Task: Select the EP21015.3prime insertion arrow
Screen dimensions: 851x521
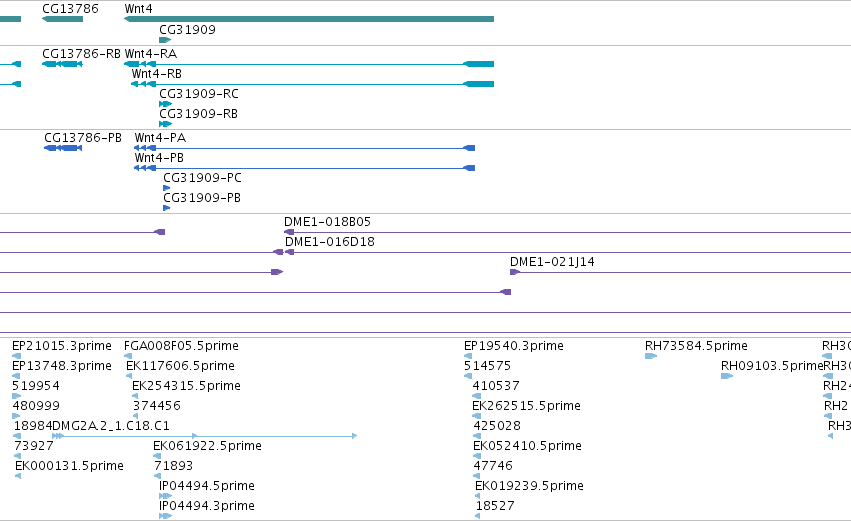Action: [x=16, y=356]
